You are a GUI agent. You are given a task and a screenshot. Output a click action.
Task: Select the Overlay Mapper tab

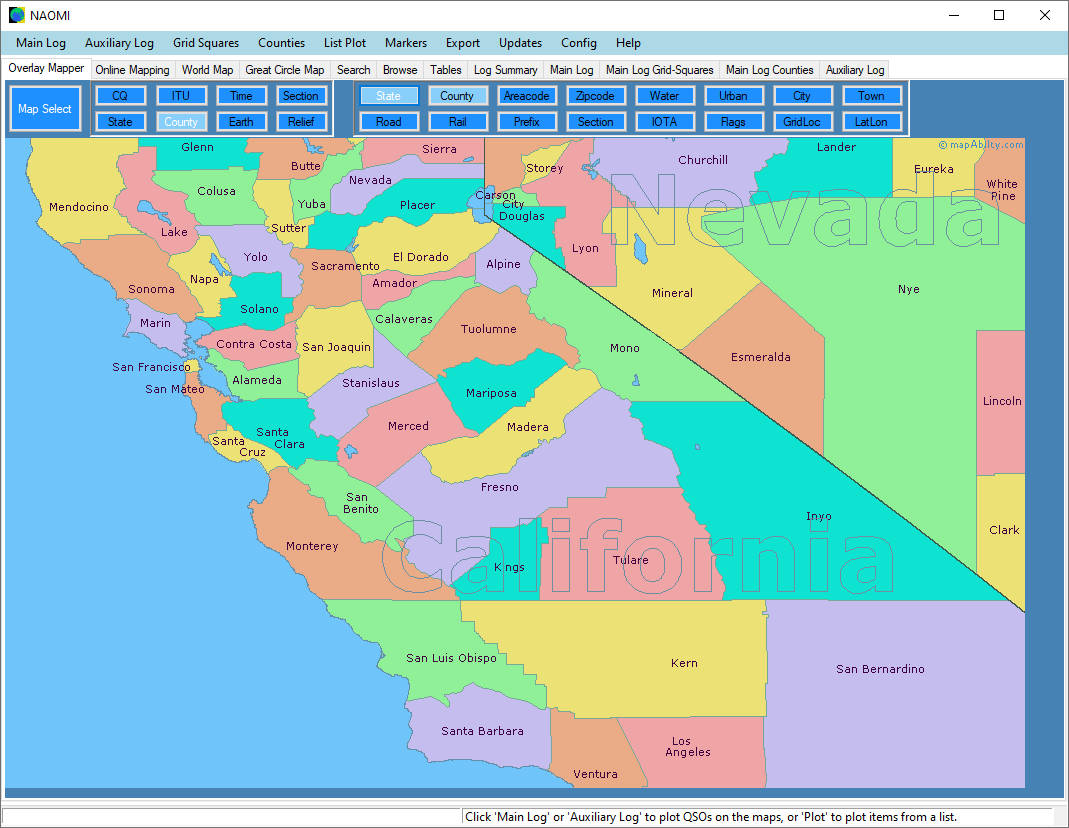(x=46, y=68)
